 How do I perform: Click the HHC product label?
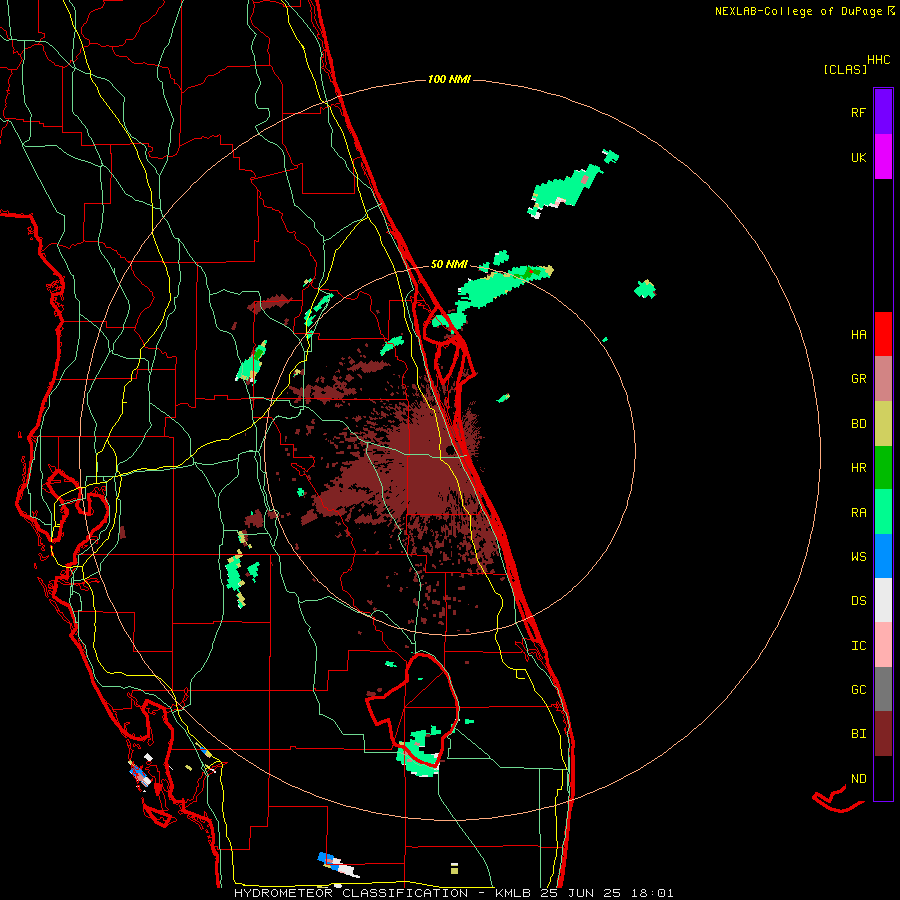(x=879, y=60)
